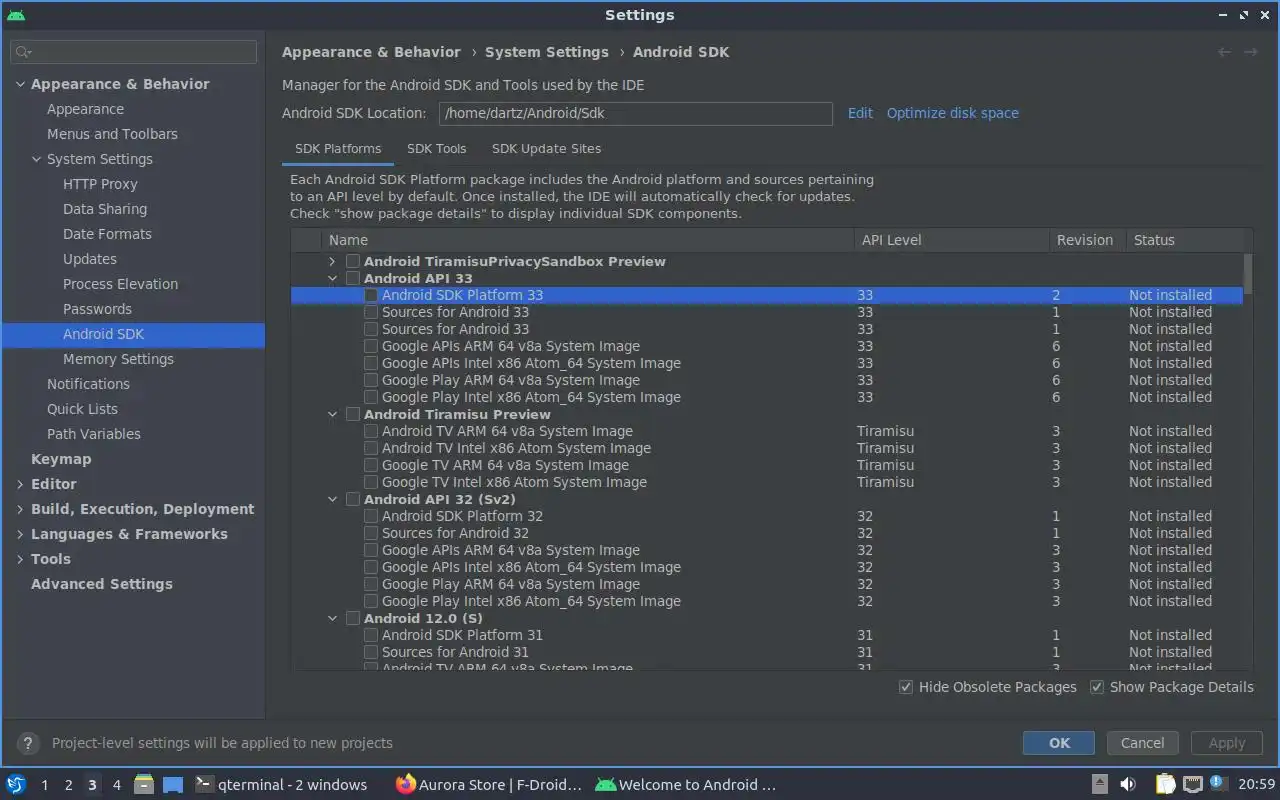Expand the Languages & Frameworks category
Screen dimensions: 1280x800
(20, 534)
